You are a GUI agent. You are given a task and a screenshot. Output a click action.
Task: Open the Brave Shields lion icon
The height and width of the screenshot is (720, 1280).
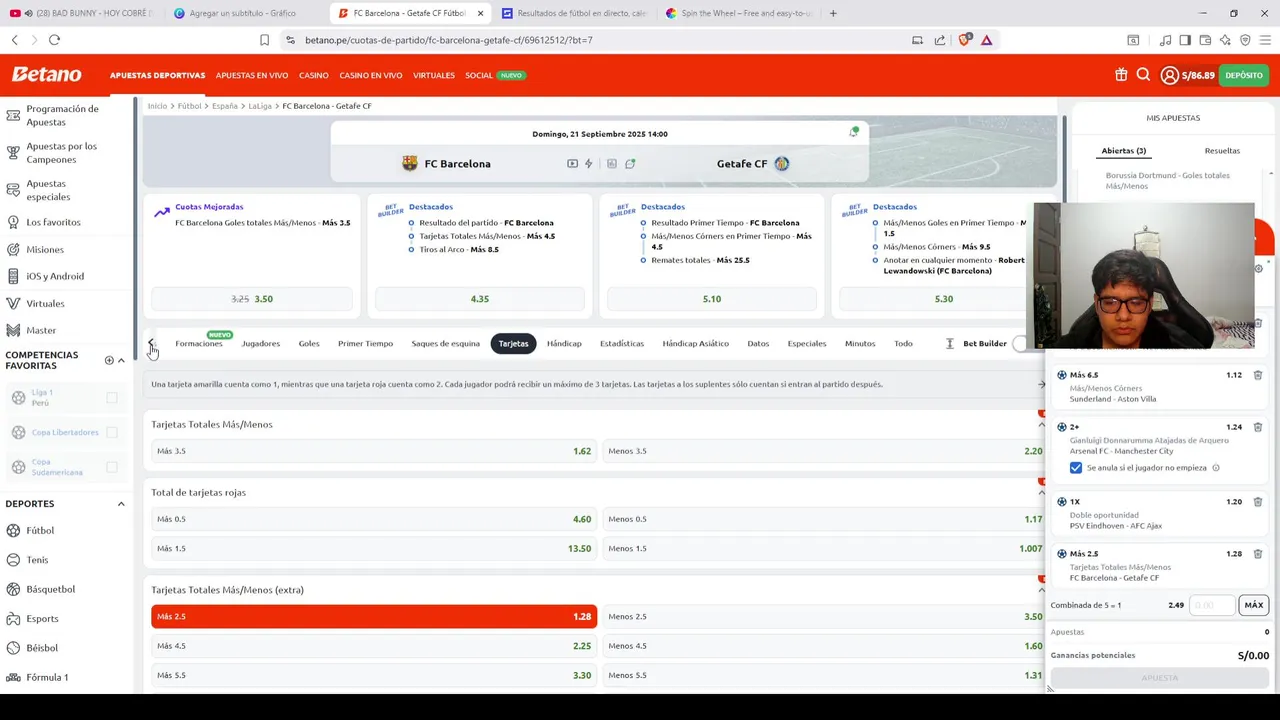point(964,40)
